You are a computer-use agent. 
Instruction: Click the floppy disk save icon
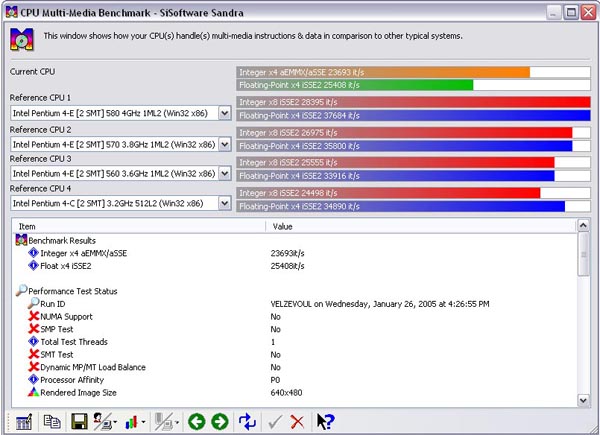tap(79, 422)
